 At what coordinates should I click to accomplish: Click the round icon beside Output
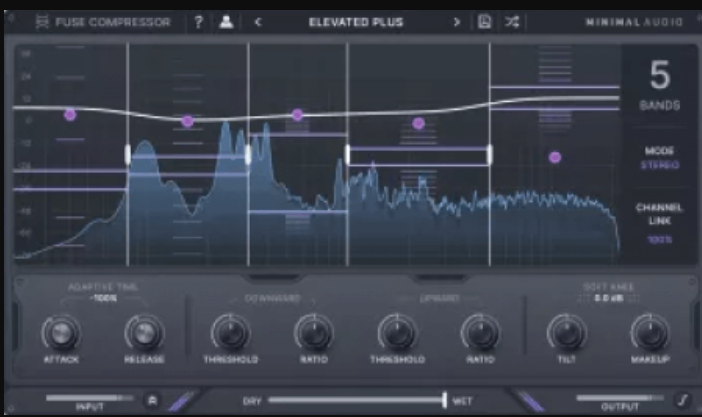[x=684, y=399]
